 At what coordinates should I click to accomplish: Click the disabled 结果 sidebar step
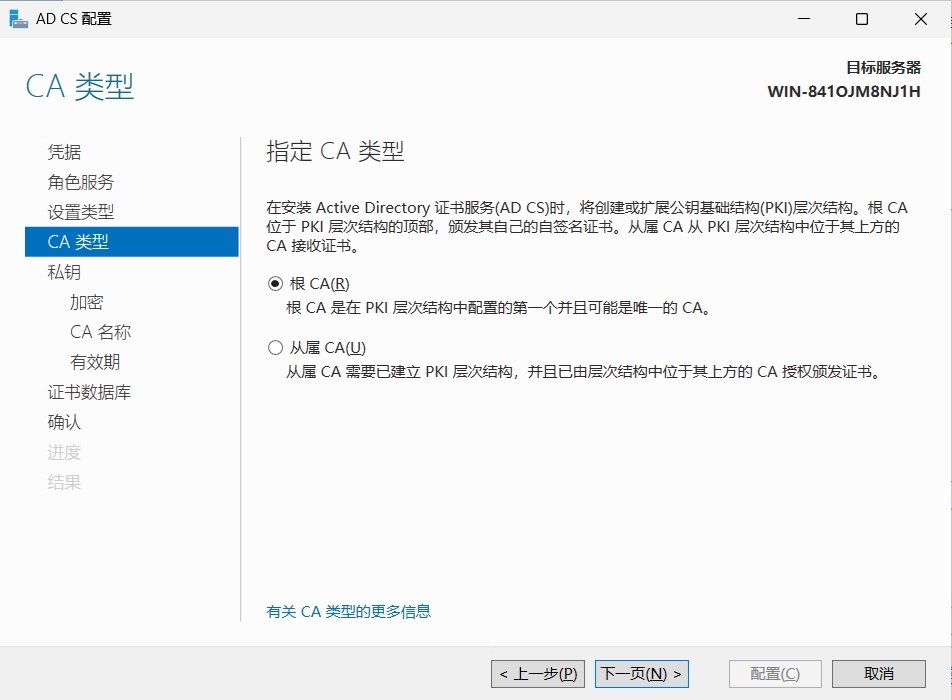click(x=64, y=482)
